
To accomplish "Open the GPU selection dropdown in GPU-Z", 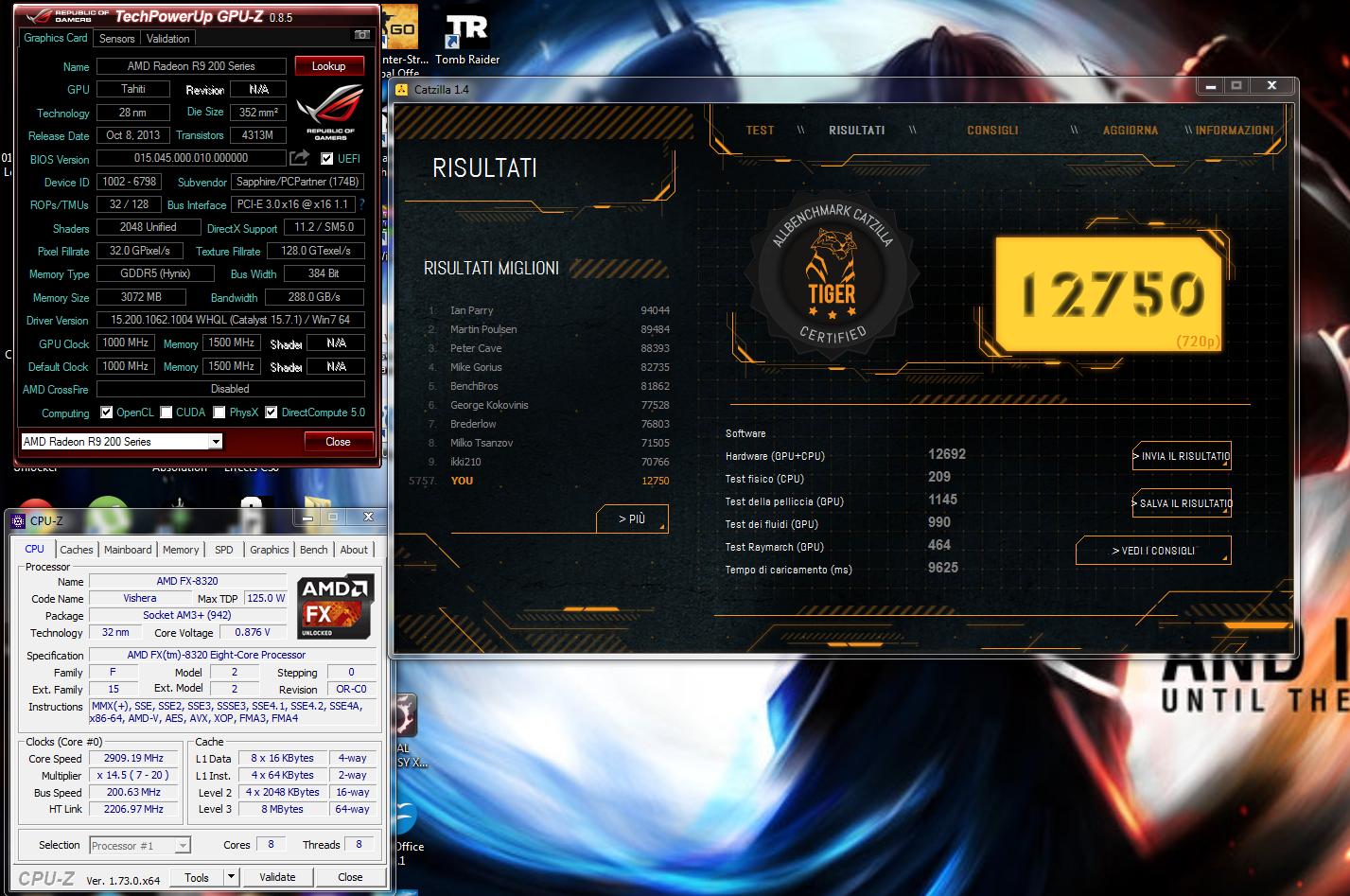I will click(216, 442).
